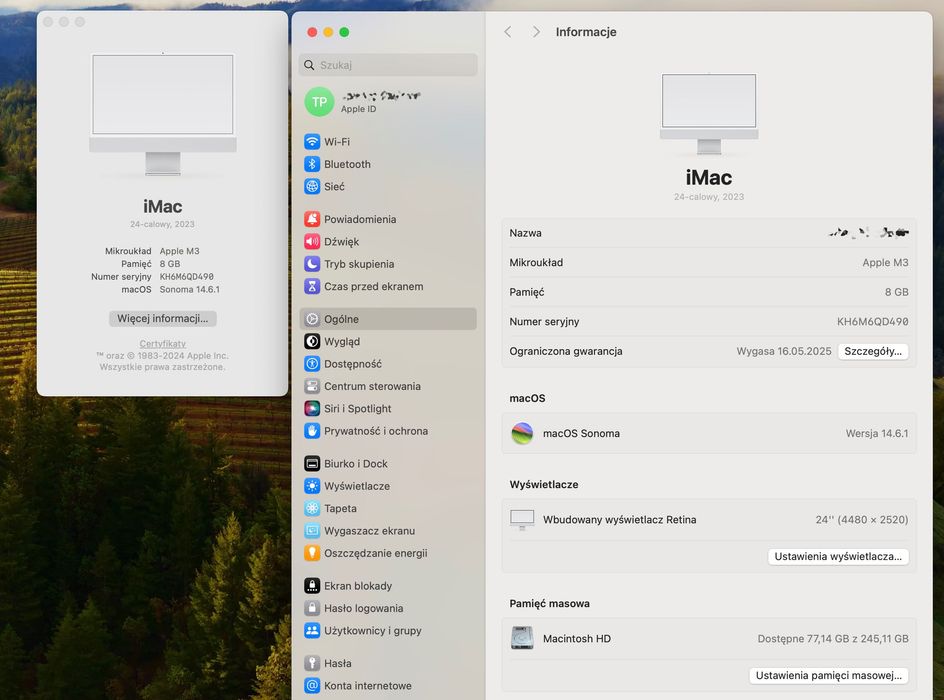Screen dimensions: 944x700
Task: Click Więcej informacji button in About window
Action: click(x=163, y=318)
